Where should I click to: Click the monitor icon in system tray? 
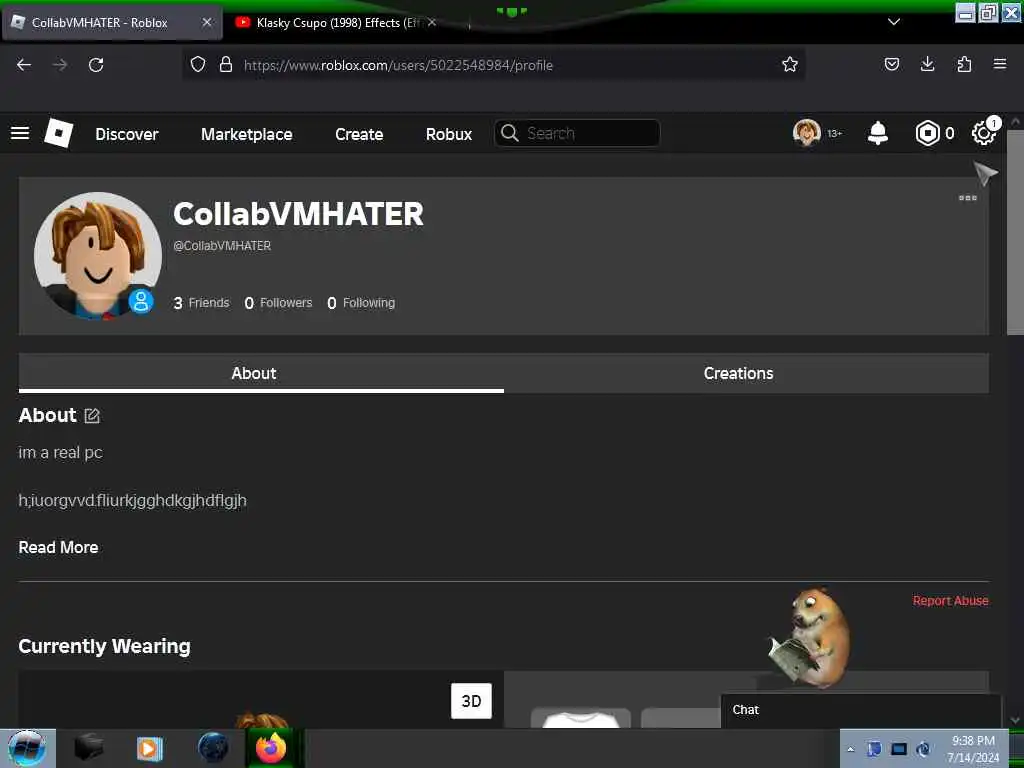pyautogui.click(x=899, y=749)
